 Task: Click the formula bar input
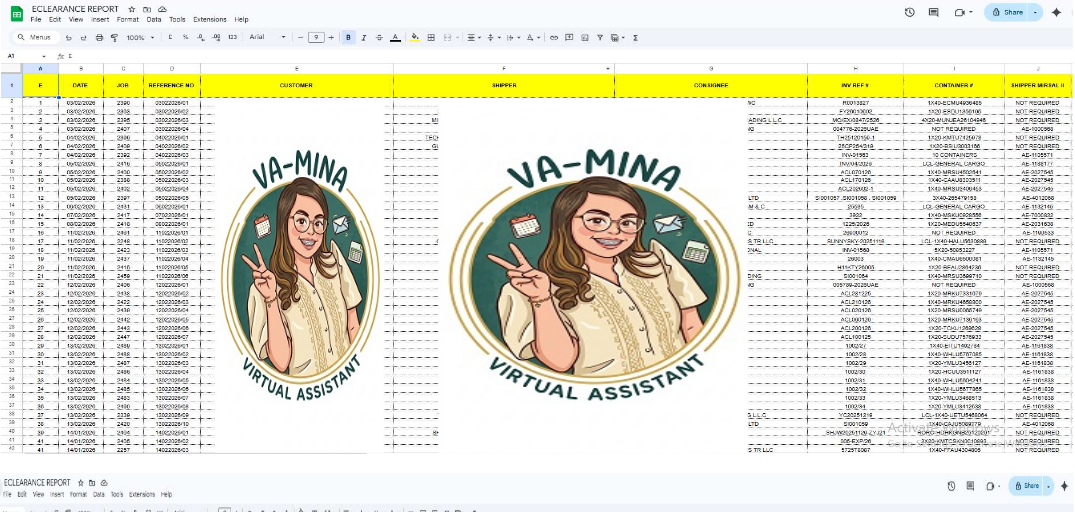tap(569, 56)
